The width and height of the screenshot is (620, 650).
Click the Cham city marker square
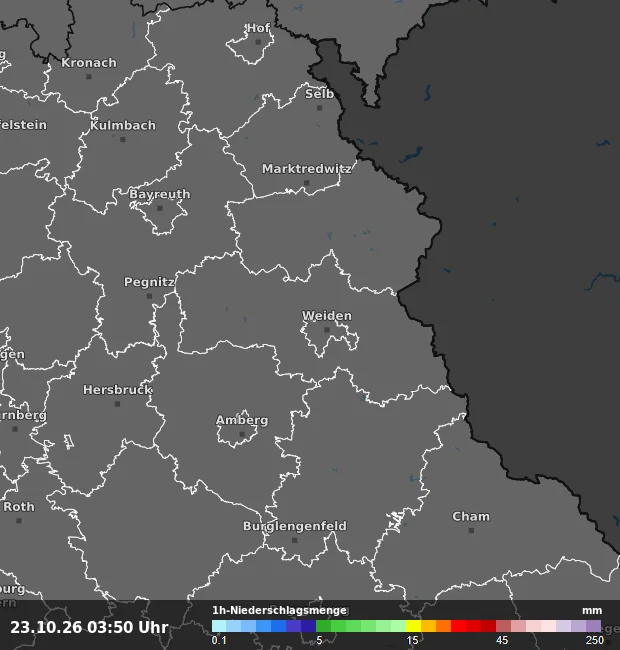(471, 531)
